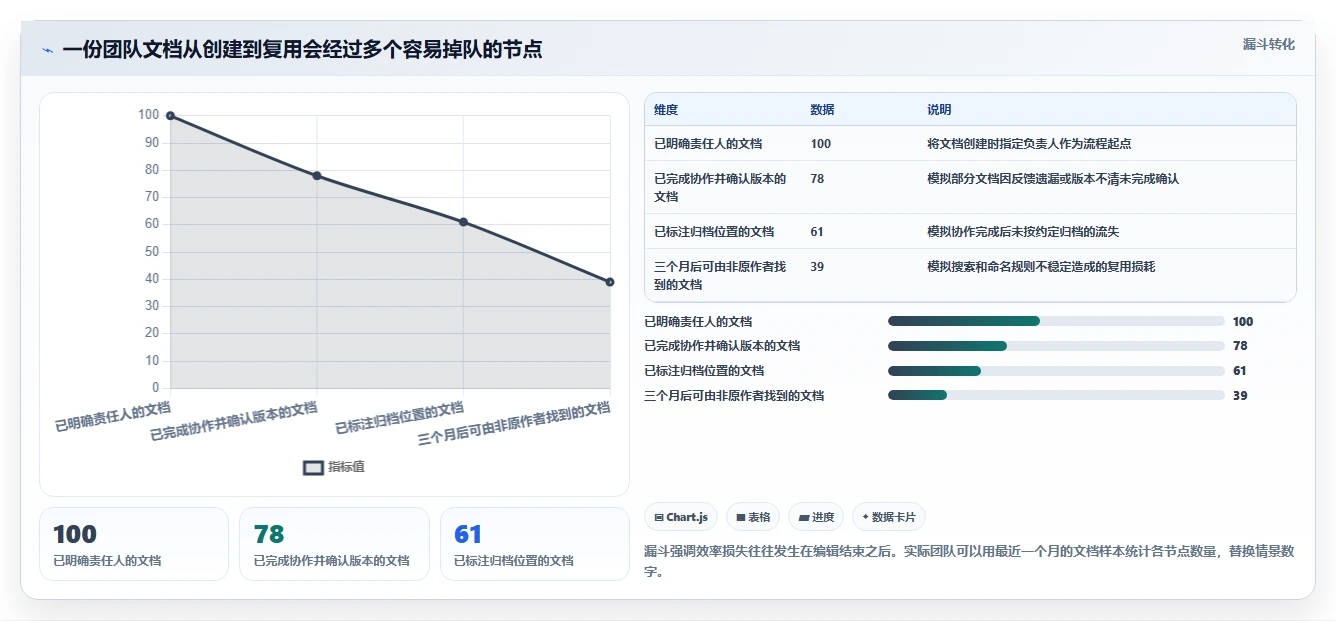The height and width of the screenshot is (621, 1336).
Task: Click the table data cell showing 61
Action: point(817,232)
